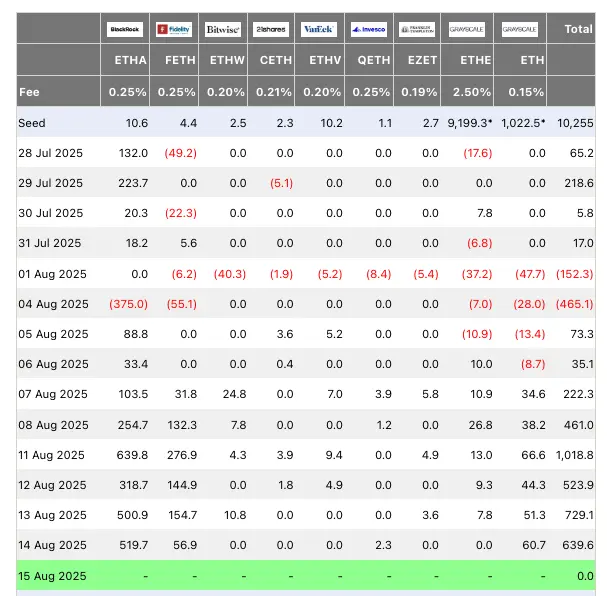Image resolution: width=607 pixels, height=596 pixels.
Task: Click the 28 Jul 2025 date
Action: coord(50,153)
